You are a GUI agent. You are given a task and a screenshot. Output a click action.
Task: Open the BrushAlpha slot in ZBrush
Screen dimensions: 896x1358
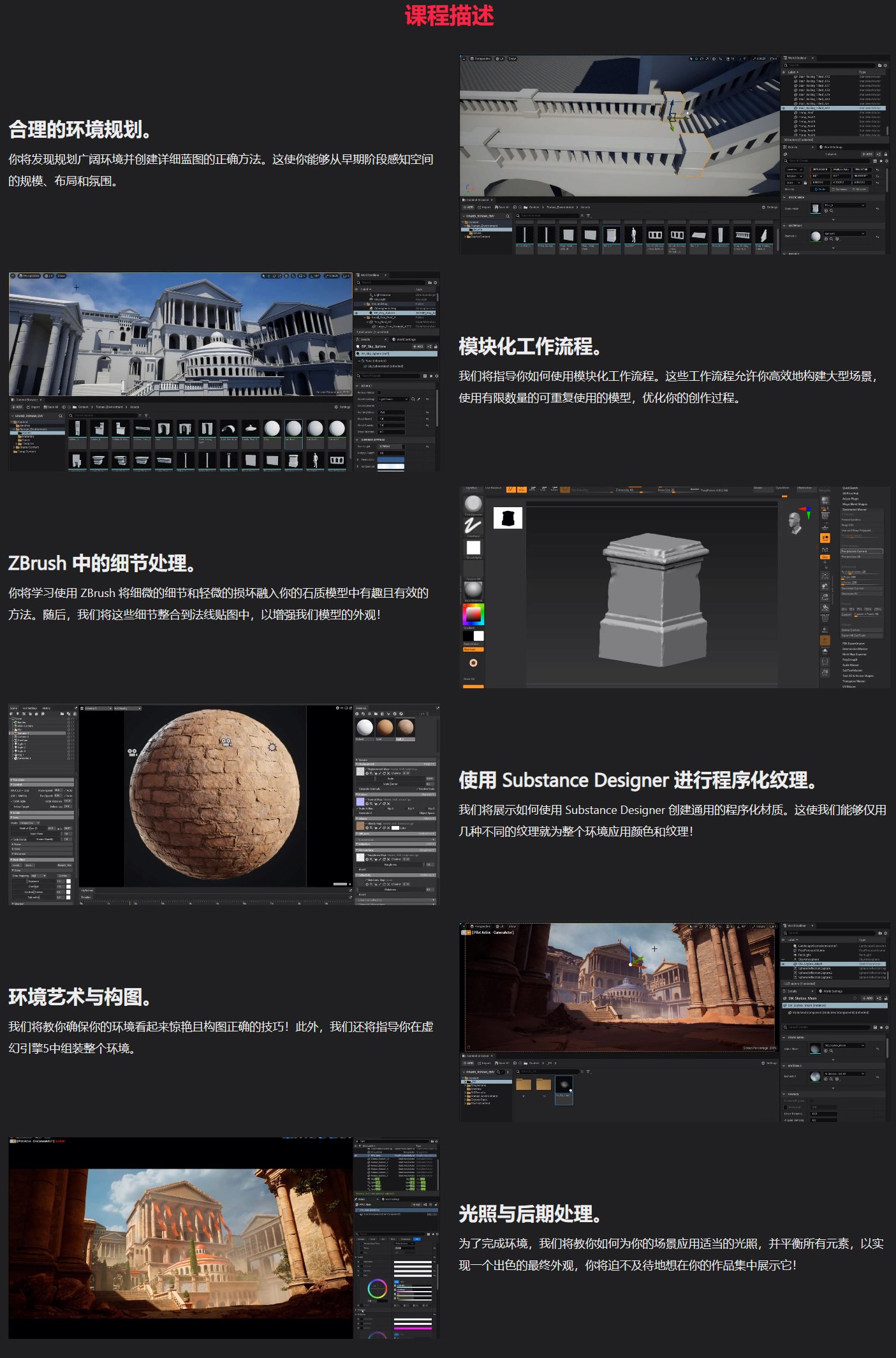pos(473,547)
